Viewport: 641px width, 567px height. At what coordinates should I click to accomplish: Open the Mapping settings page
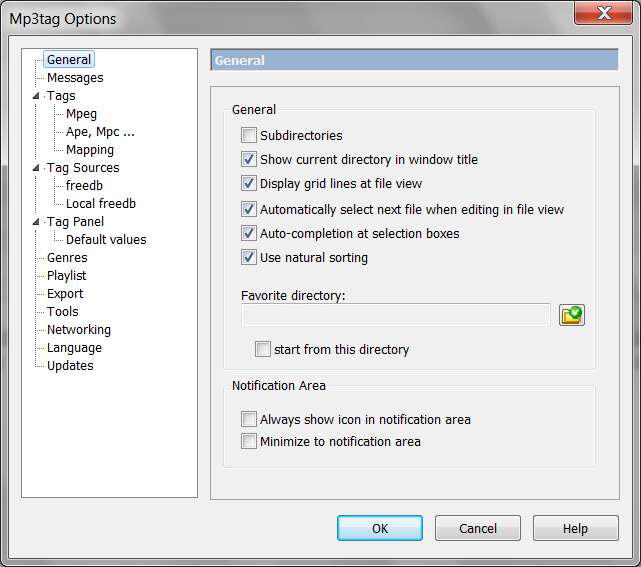(x=90, y=150)
